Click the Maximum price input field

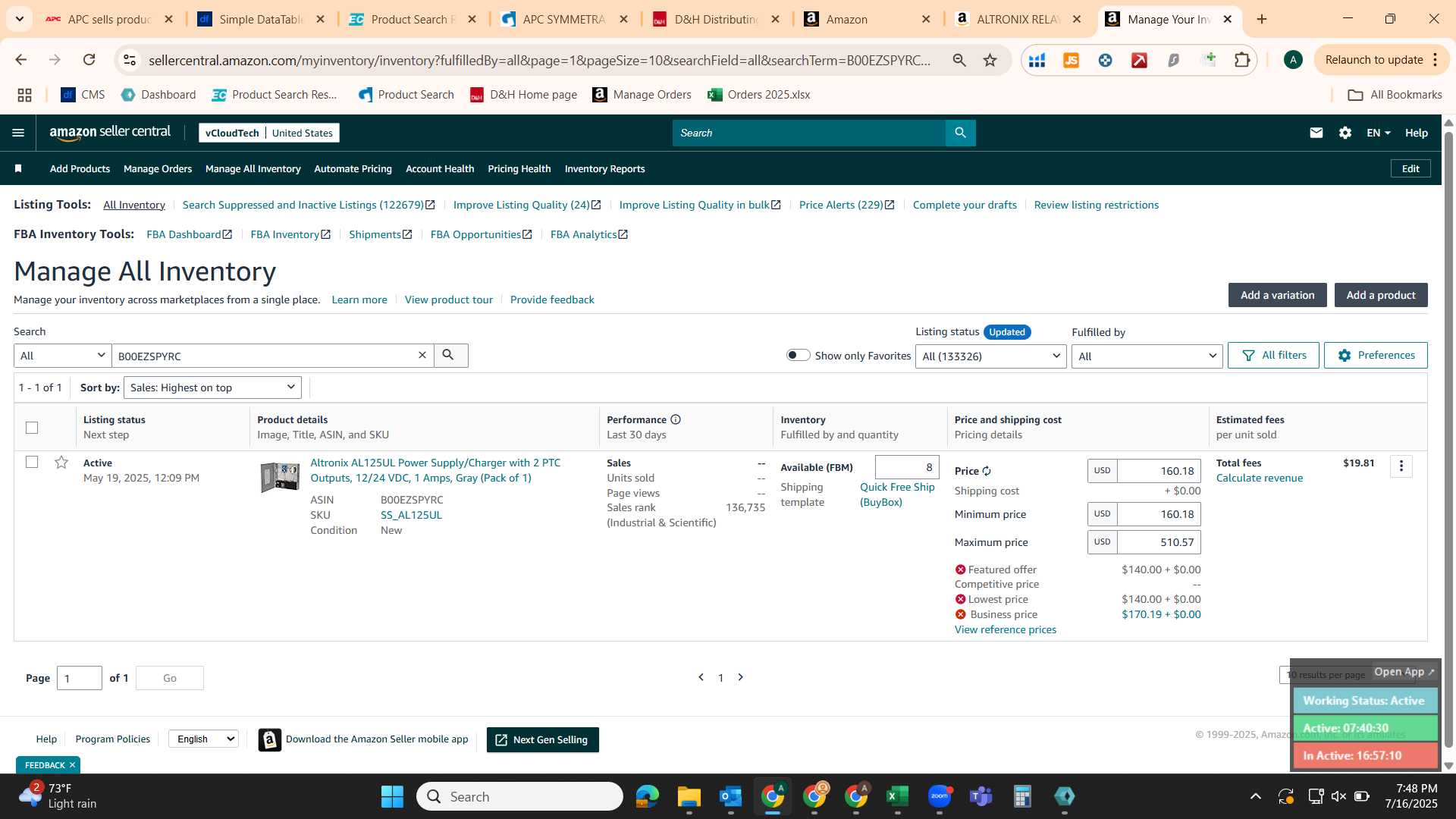coord(1159,542)
